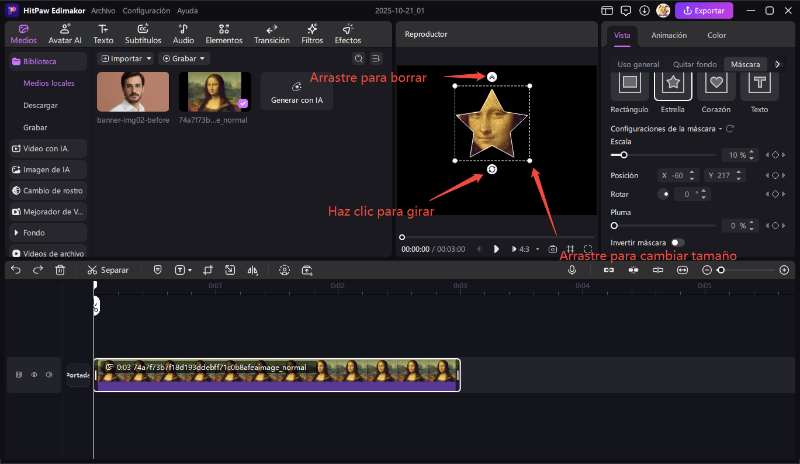
Task: Open the Configuración menu
Action: pos(146,11)
